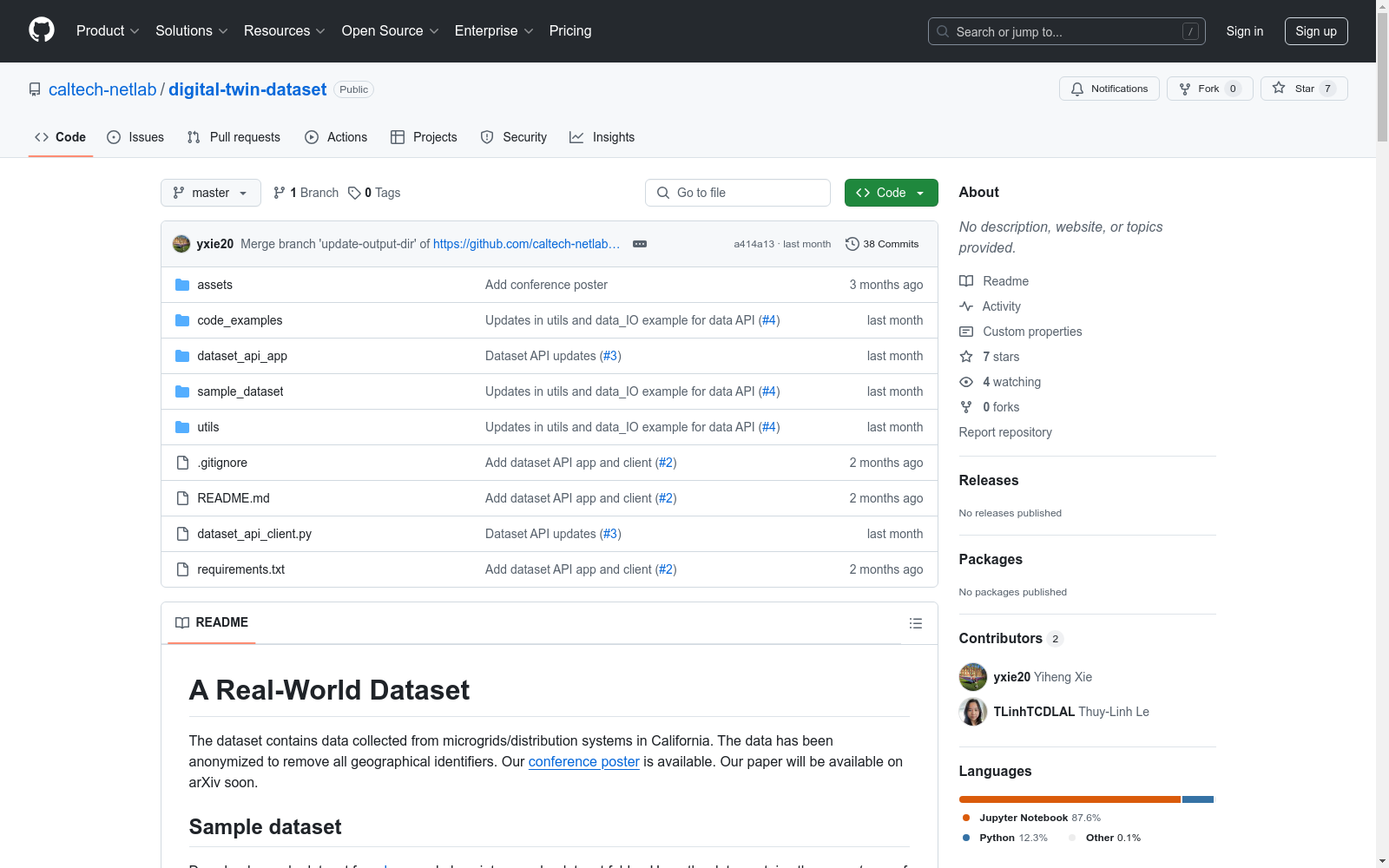Click the Star icon

(x=1279, y=88)
